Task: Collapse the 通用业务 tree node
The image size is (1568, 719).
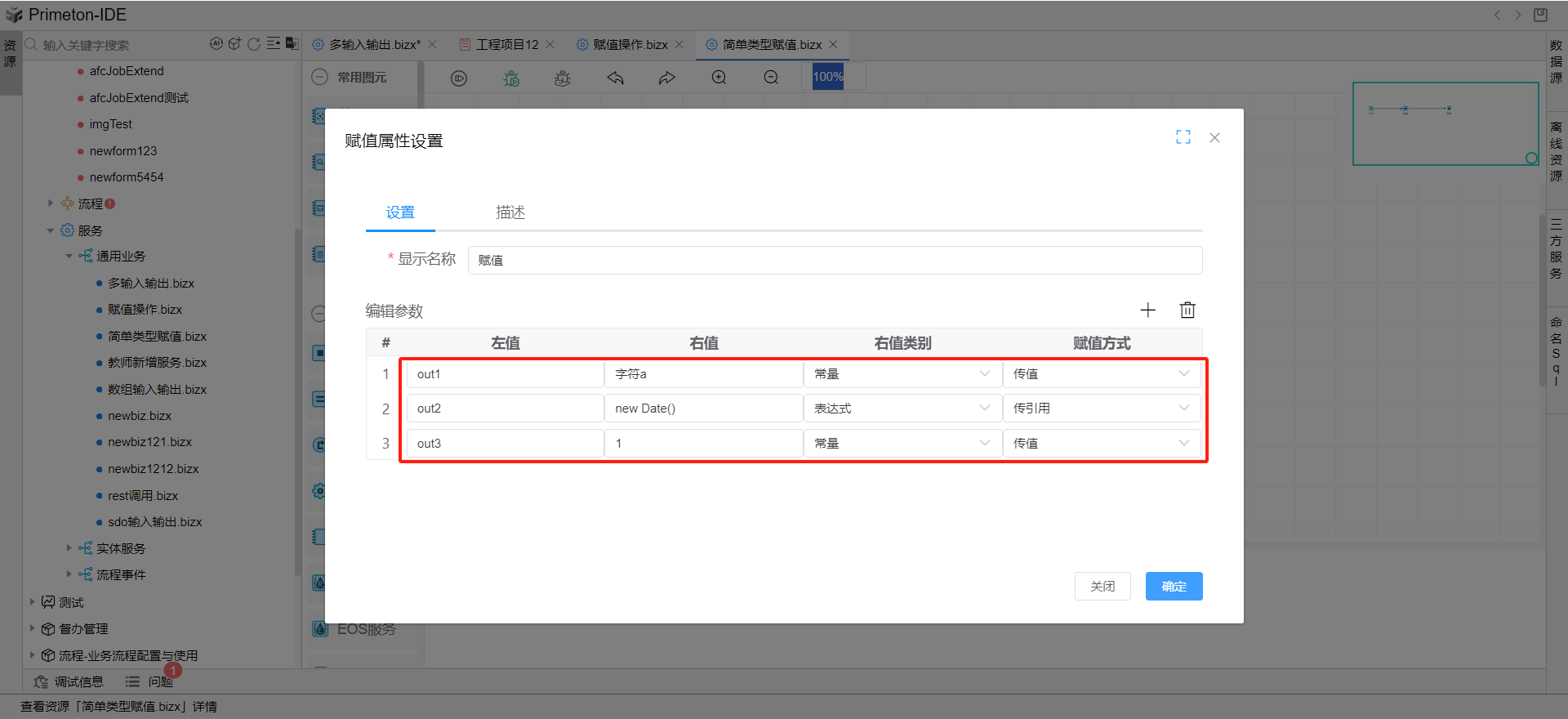Action: click(69, 257)
